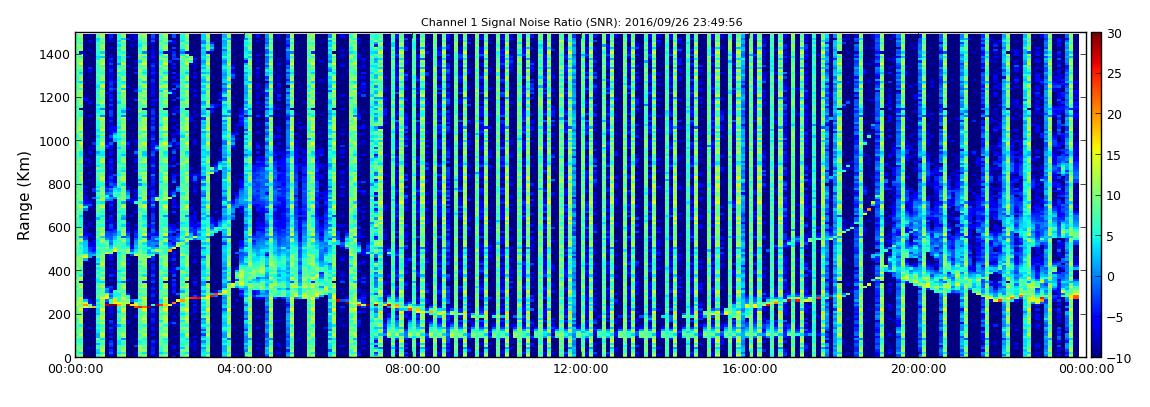Click the plot title Channel 1 Signal Noise Ratio
1150x407 pixels.
tap(582, 23)
